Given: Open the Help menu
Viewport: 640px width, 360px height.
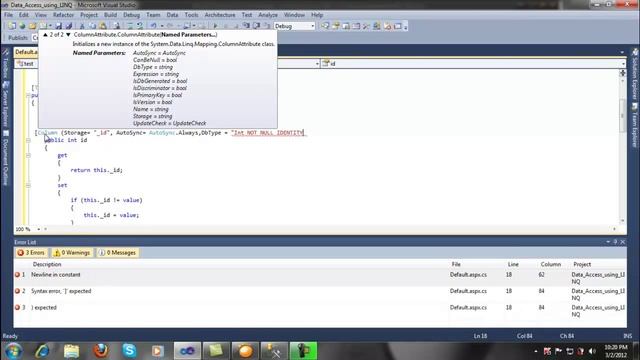Looking at the screenshot, I should click(x=317, y=15).
